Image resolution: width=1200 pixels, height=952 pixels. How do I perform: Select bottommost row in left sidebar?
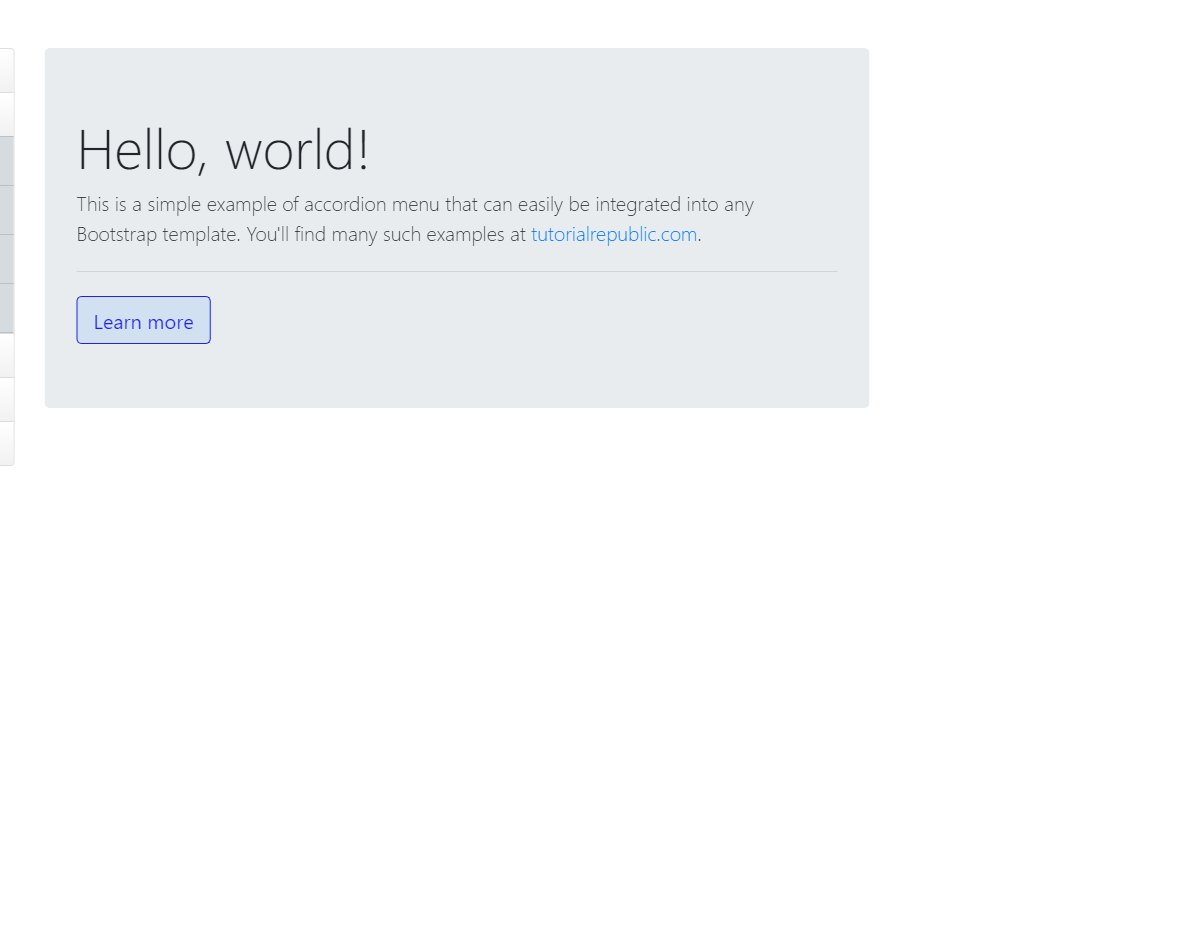[6, 443]
